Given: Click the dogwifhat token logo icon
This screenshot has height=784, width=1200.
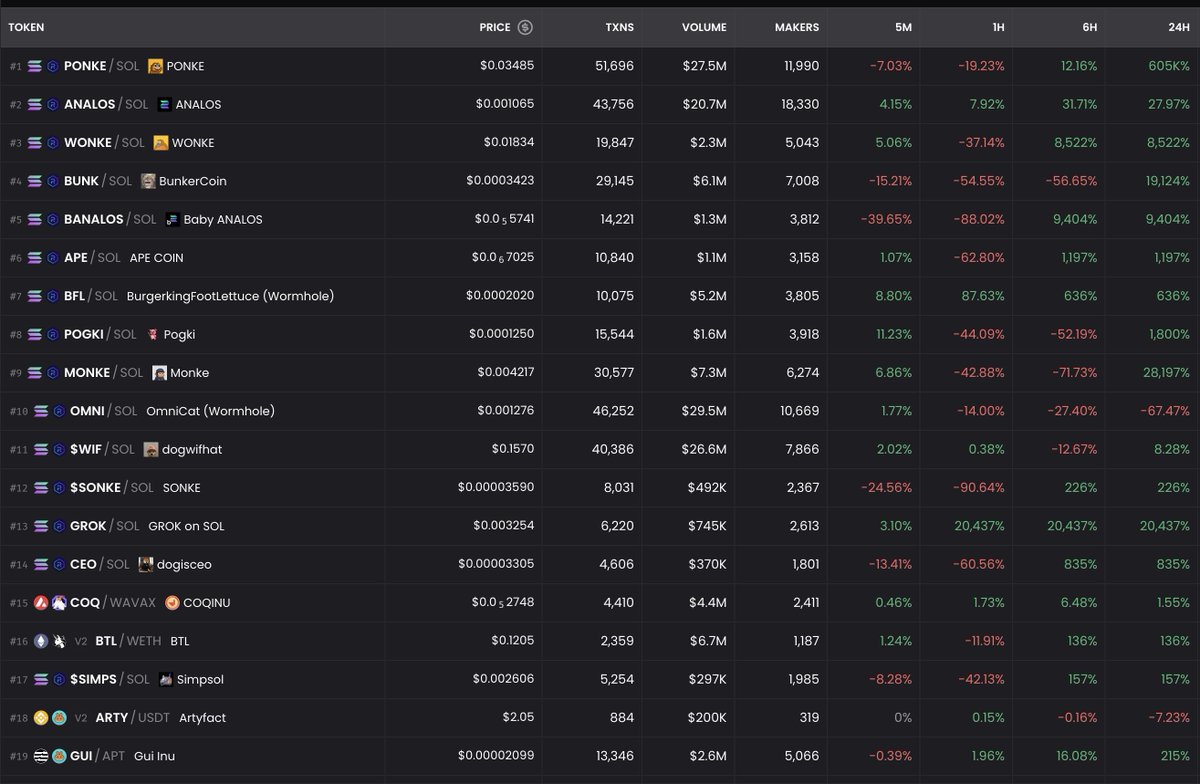Looking at the screenshot, I should [151, 449].
